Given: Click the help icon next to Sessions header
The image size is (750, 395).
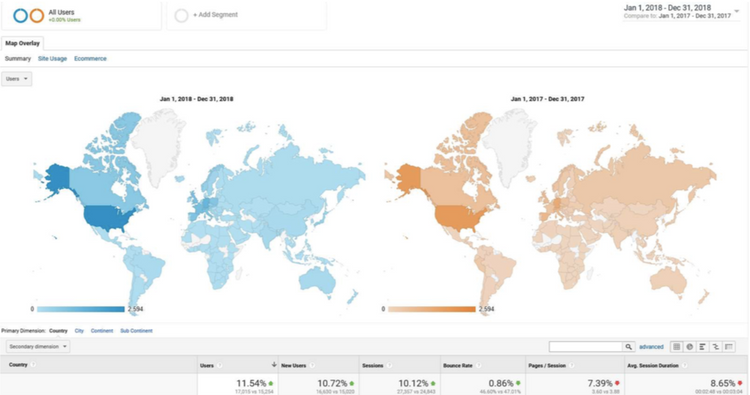Looking at the screenshot, I should coord(389,366).
